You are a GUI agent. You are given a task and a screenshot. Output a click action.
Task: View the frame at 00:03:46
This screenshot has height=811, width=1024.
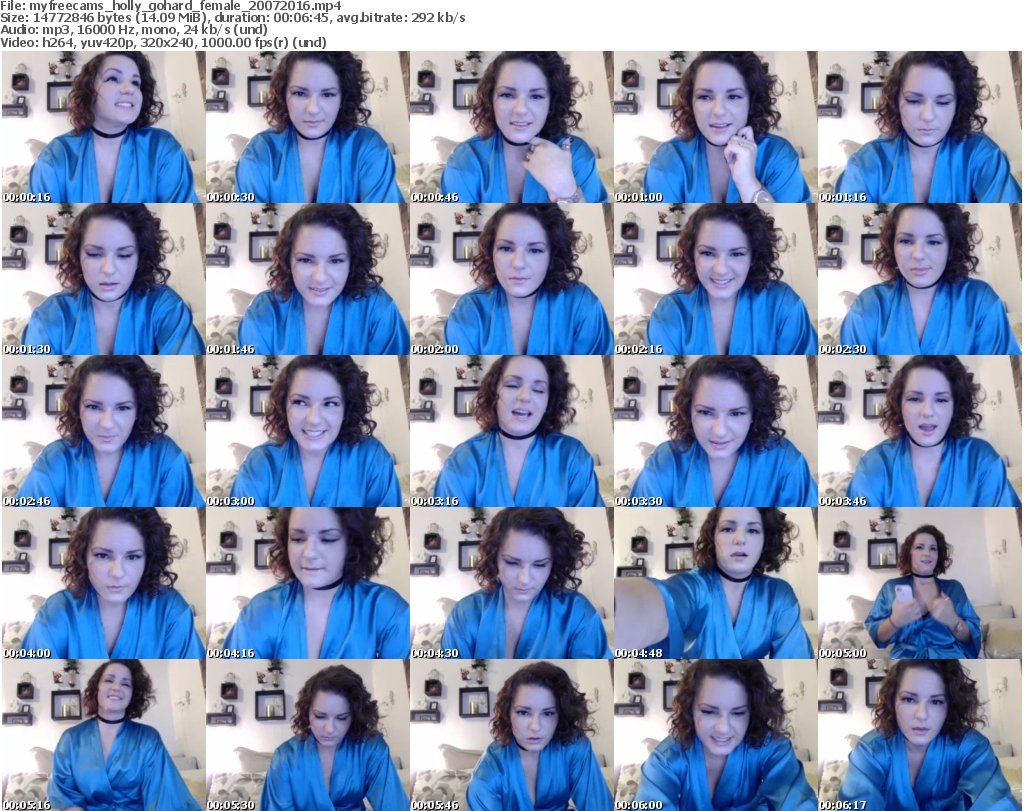click(920, 432)
